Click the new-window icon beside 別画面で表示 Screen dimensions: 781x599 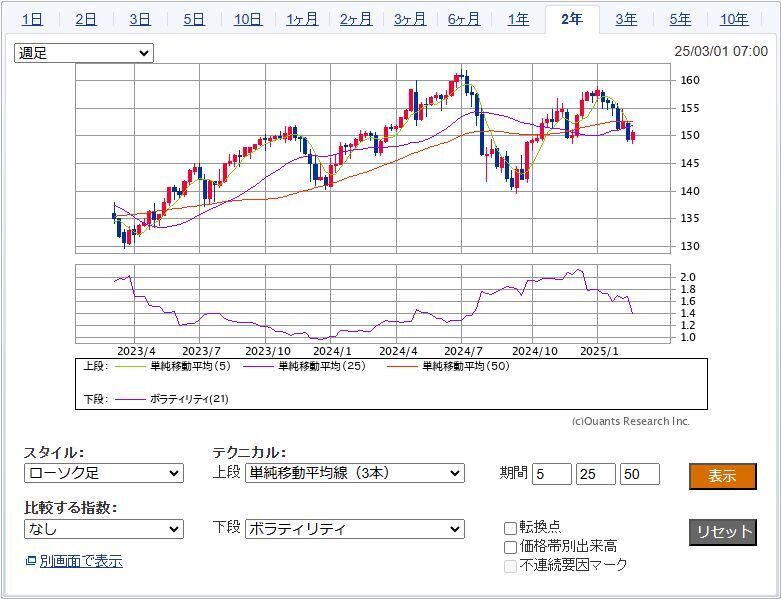click(31, 561)
